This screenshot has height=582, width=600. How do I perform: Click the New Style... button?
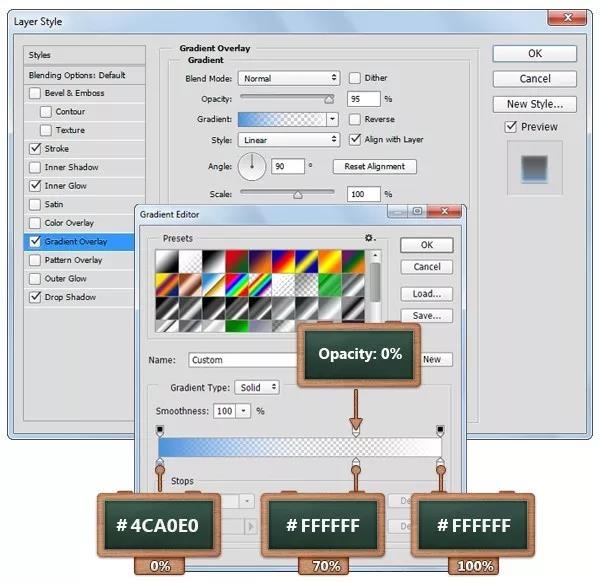(535, 104)
